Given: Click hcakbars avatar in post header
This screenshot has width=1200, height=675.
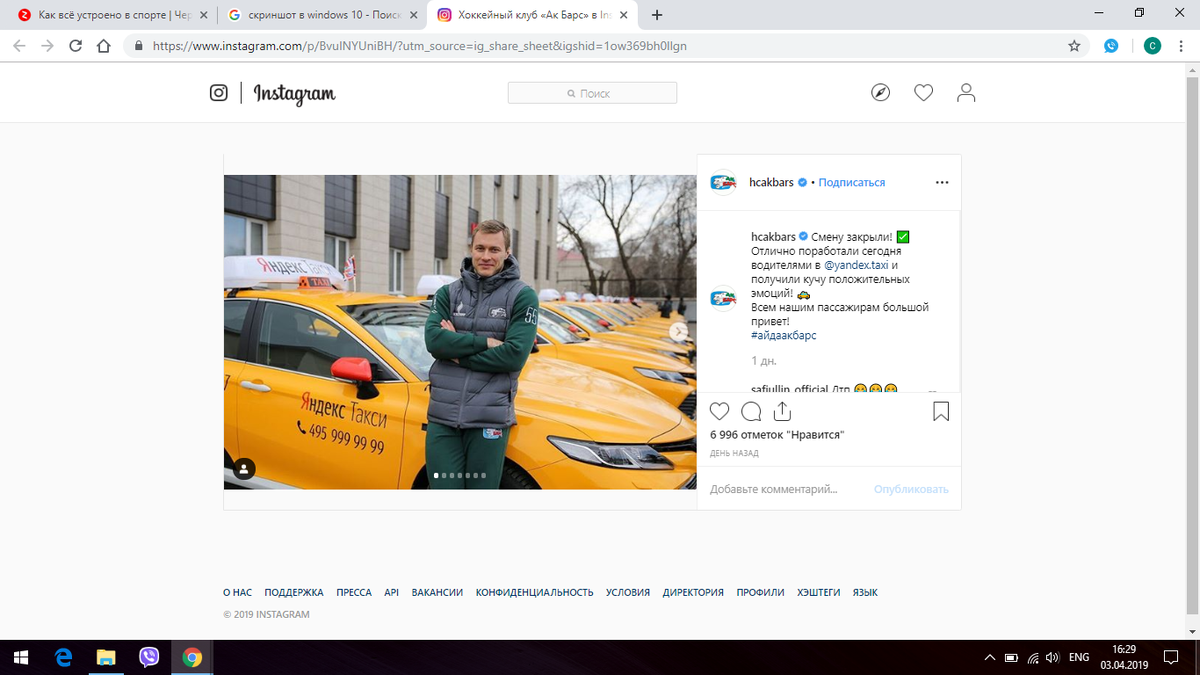Looking at the screenshot, I should point(723,182).
